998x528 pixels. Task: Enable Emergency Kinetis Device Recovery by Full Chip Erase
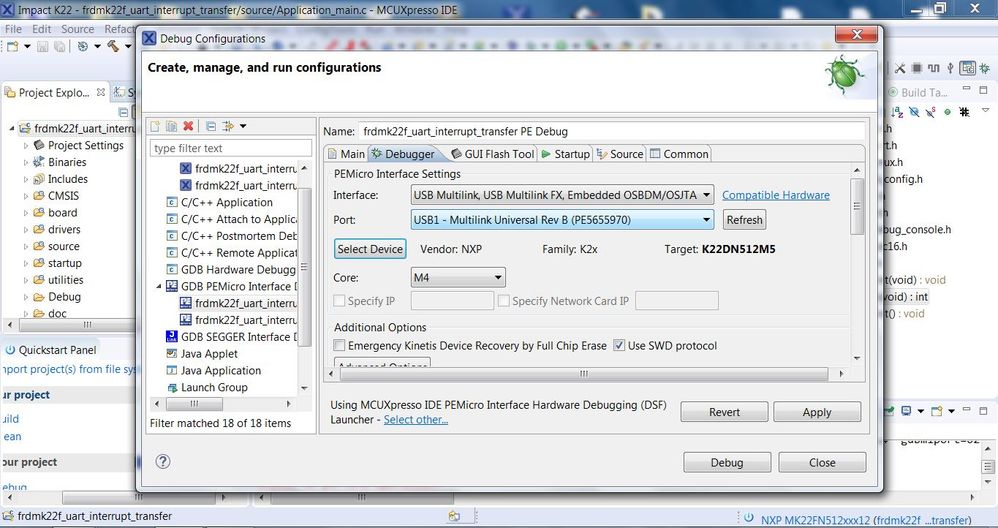[x=339, y=345]
